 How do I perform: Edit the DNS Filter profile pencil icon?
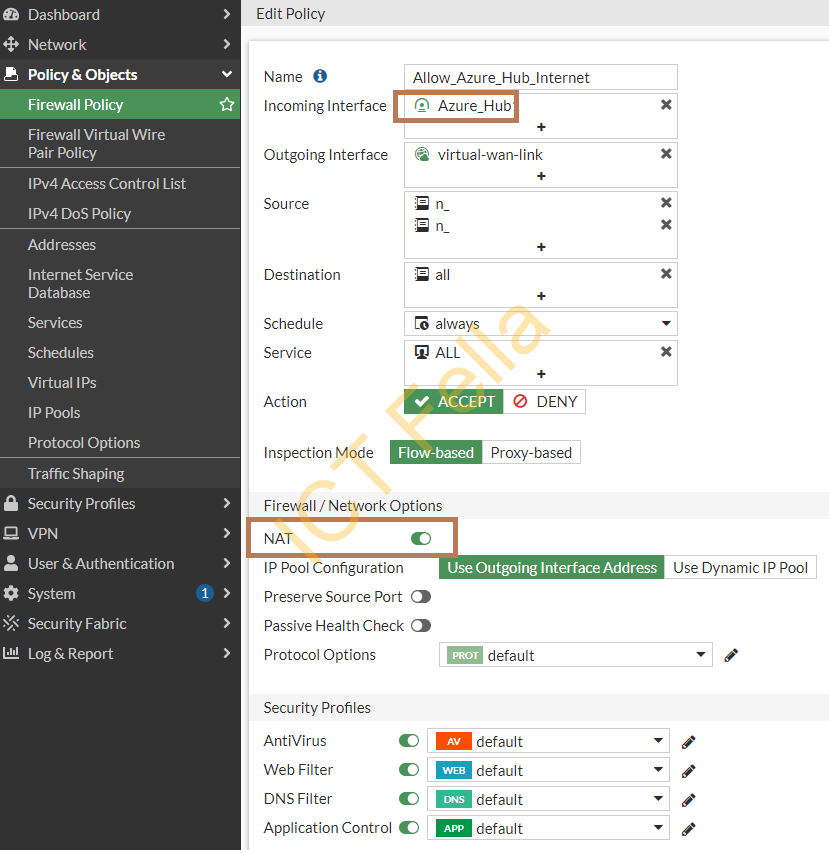pyautogui.click(x=688, y=799)
